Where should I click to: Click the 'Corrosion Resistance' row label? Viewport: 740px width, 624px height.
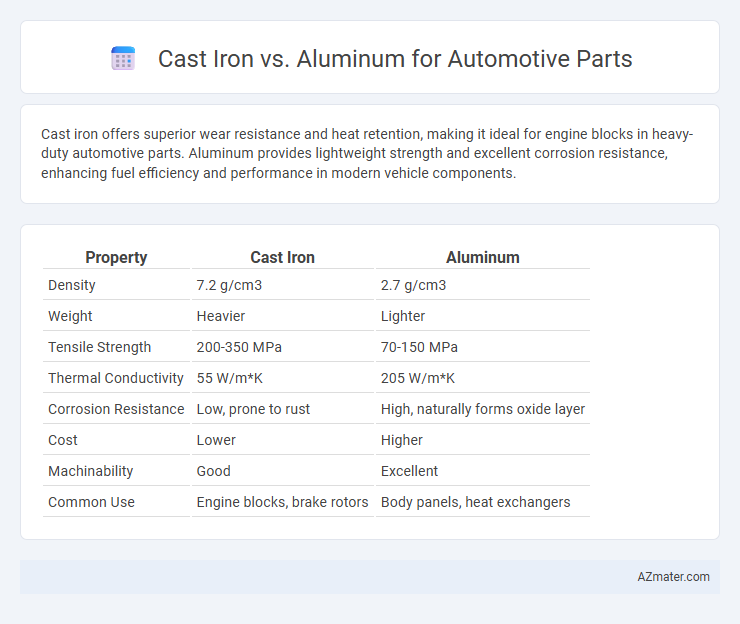coord(116,409)
